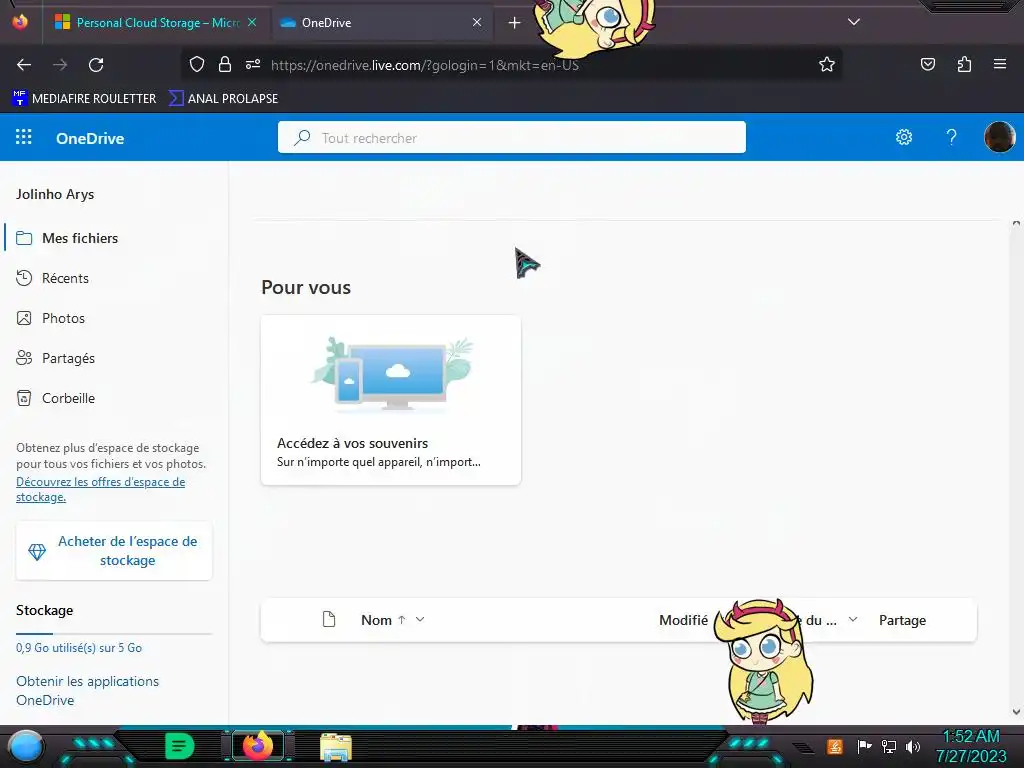Open File Explorer from taskbar
This screenshot has width=1024, height=768.
coord(336,747)
